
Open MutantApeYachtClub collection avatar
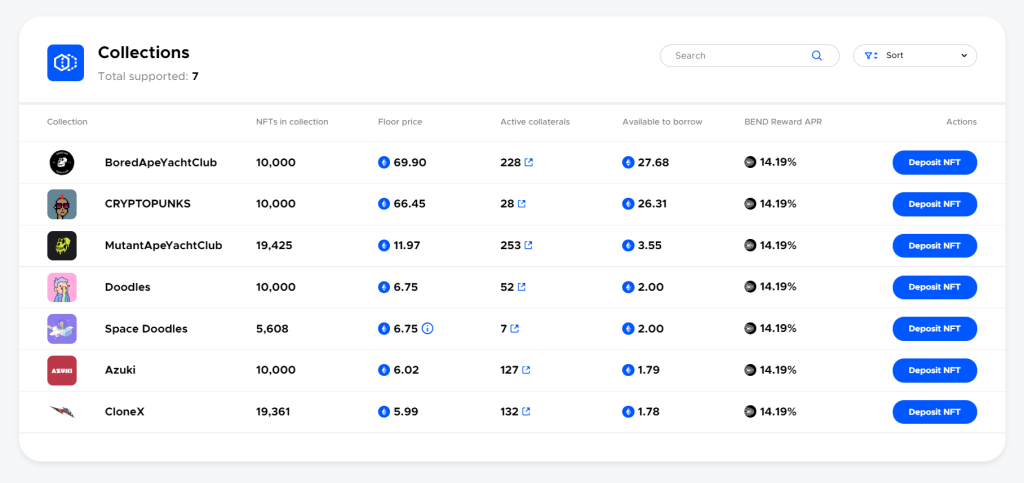(x=62, y=245)
